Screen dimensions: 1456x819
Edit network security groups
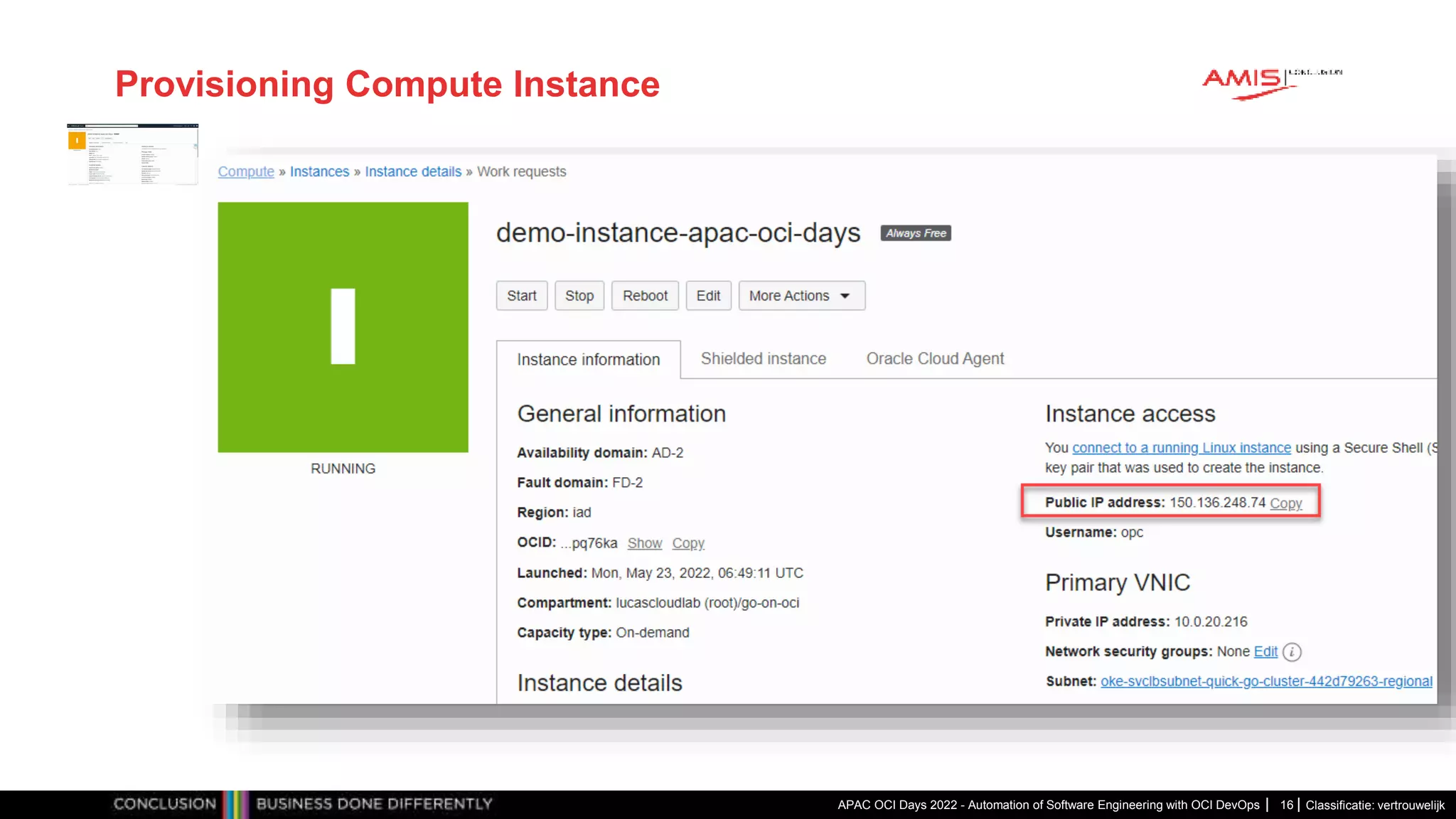(x=1265, y=651)
